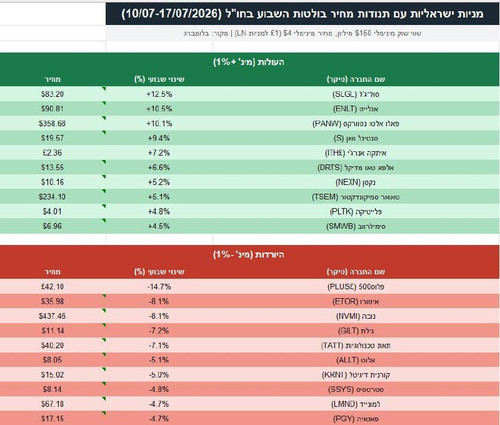500x425 pixels.
Task: Click the $40.20 price cell
Action: (x=53, y=345)
